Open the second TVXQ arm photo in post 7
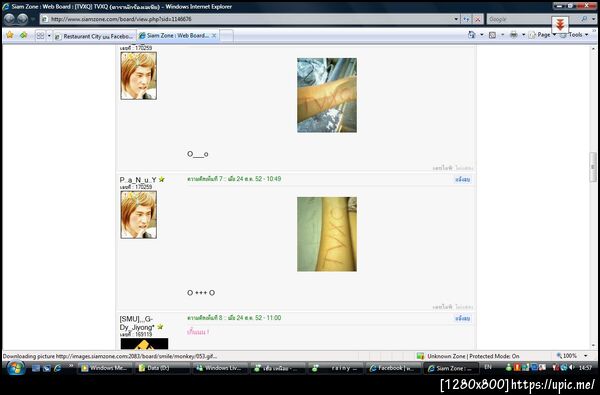 pos(327,234)
